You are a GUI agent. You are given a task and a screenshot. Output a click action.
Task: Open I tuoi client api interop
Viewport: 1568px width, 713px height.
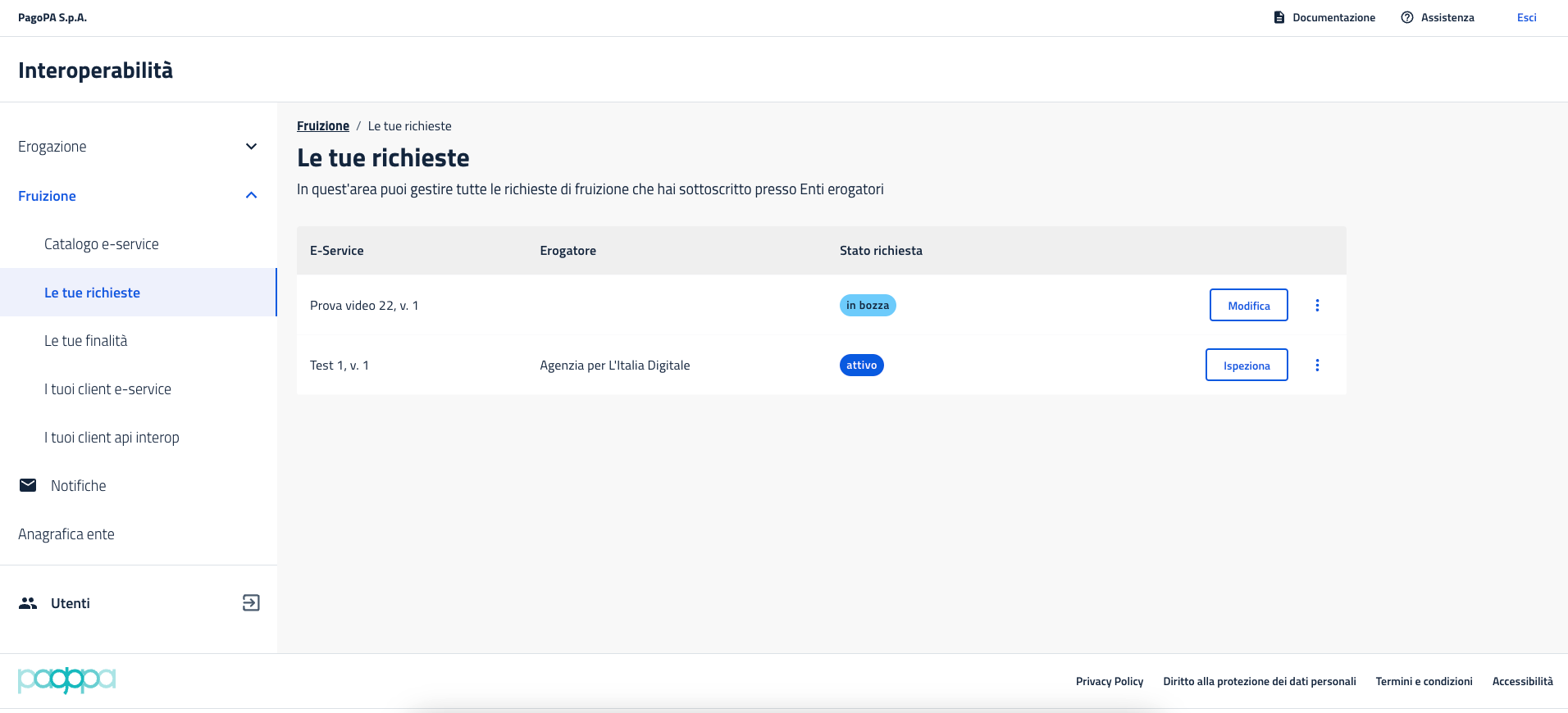(x=112, y=438)
